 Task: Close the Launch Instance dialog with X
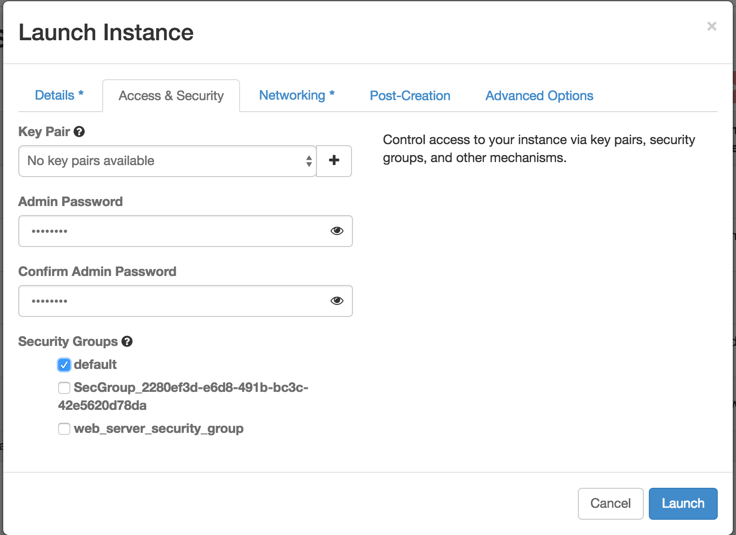coord(711,27)
